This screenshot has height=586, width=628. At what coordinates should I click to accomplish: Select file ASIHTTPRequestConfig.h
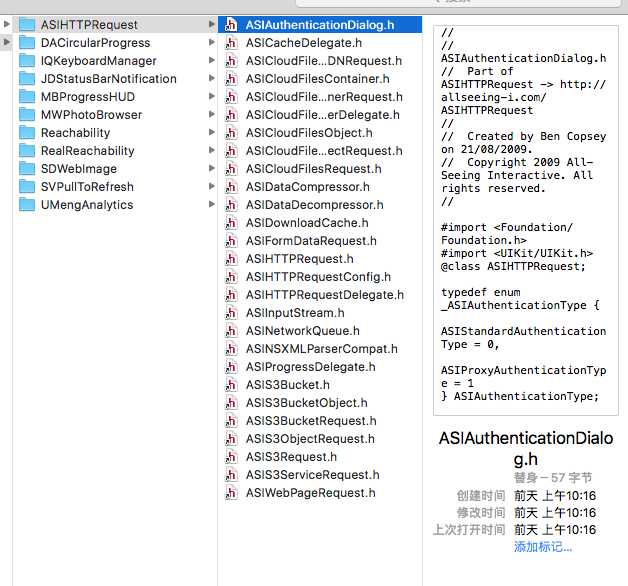(320, 277)
